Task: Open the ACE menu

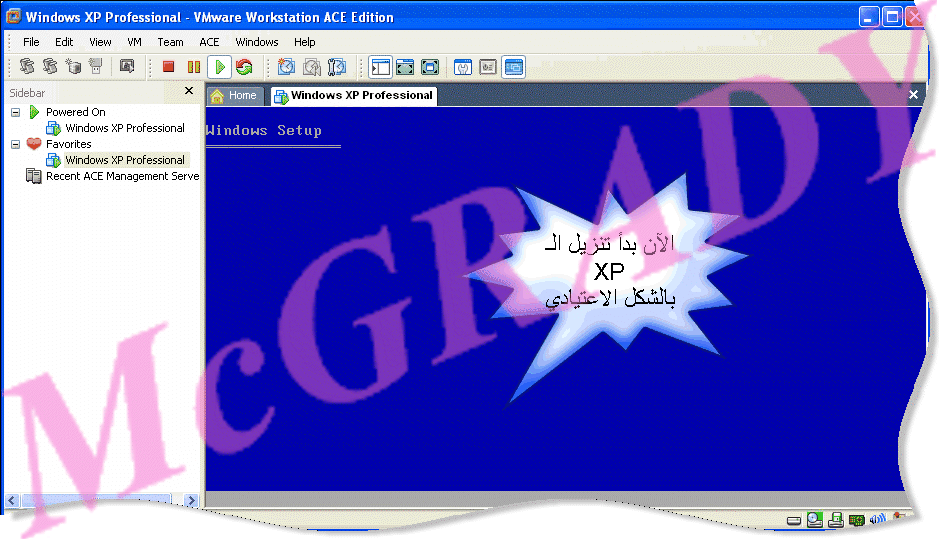Action: pyautogui.click(x=209, y=42)
